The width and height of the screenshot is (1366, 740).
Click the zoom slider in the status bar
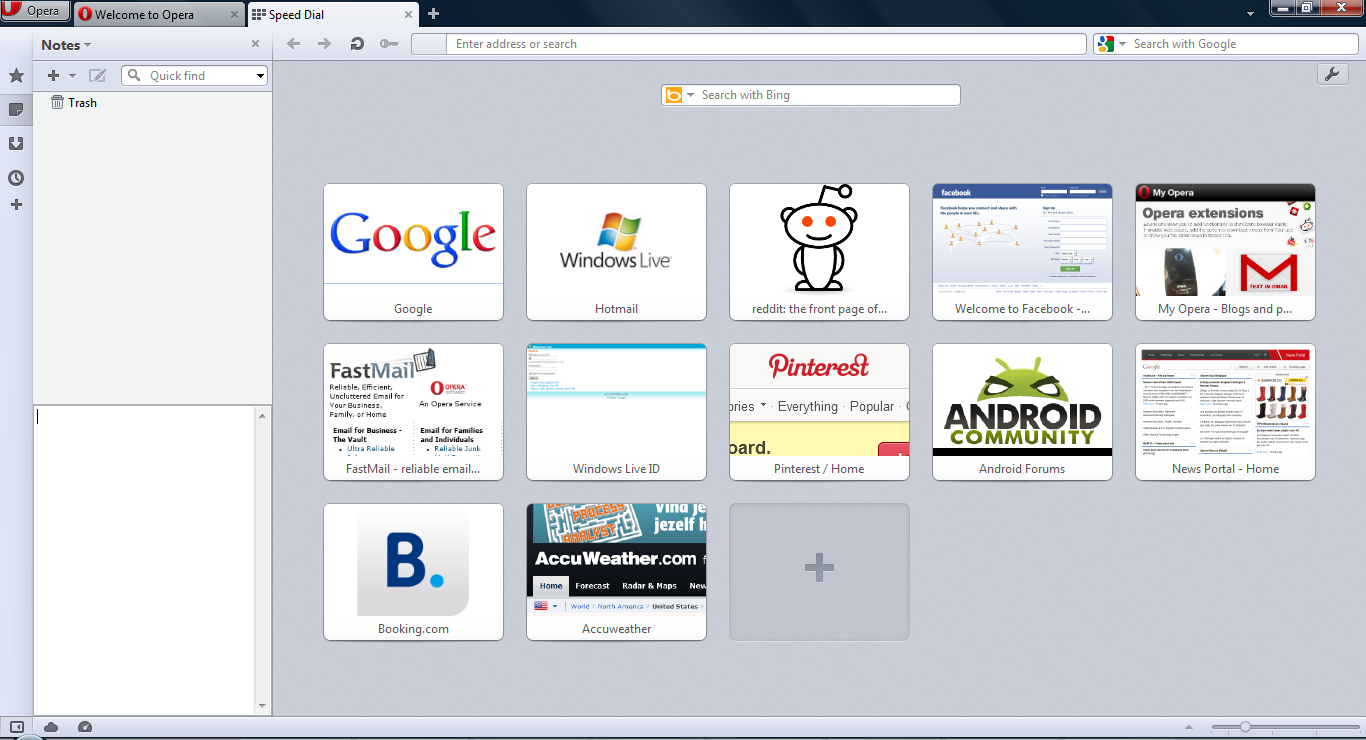coord(1286,727)
